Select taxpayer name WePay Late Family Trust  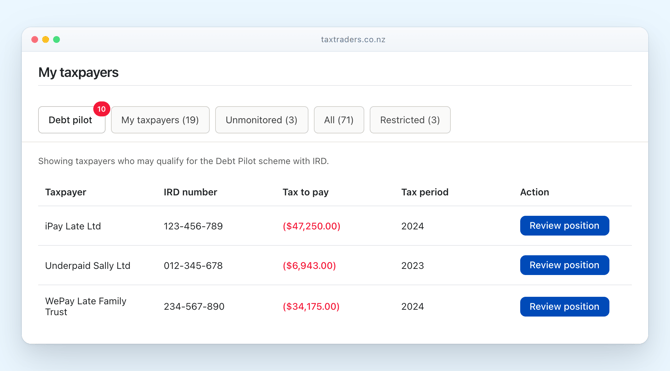click(x=85, y=306)
